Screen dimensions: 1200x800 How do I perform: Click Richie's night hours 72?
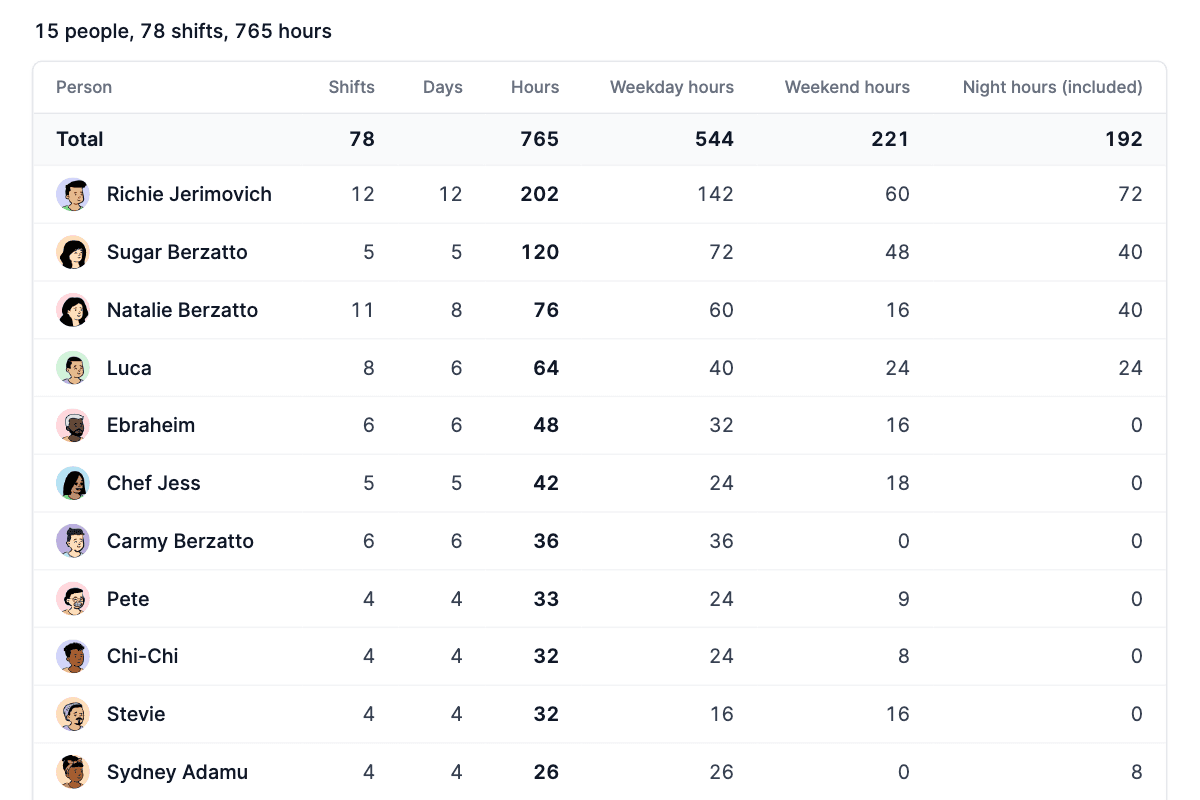click(x=1131, y=194)
